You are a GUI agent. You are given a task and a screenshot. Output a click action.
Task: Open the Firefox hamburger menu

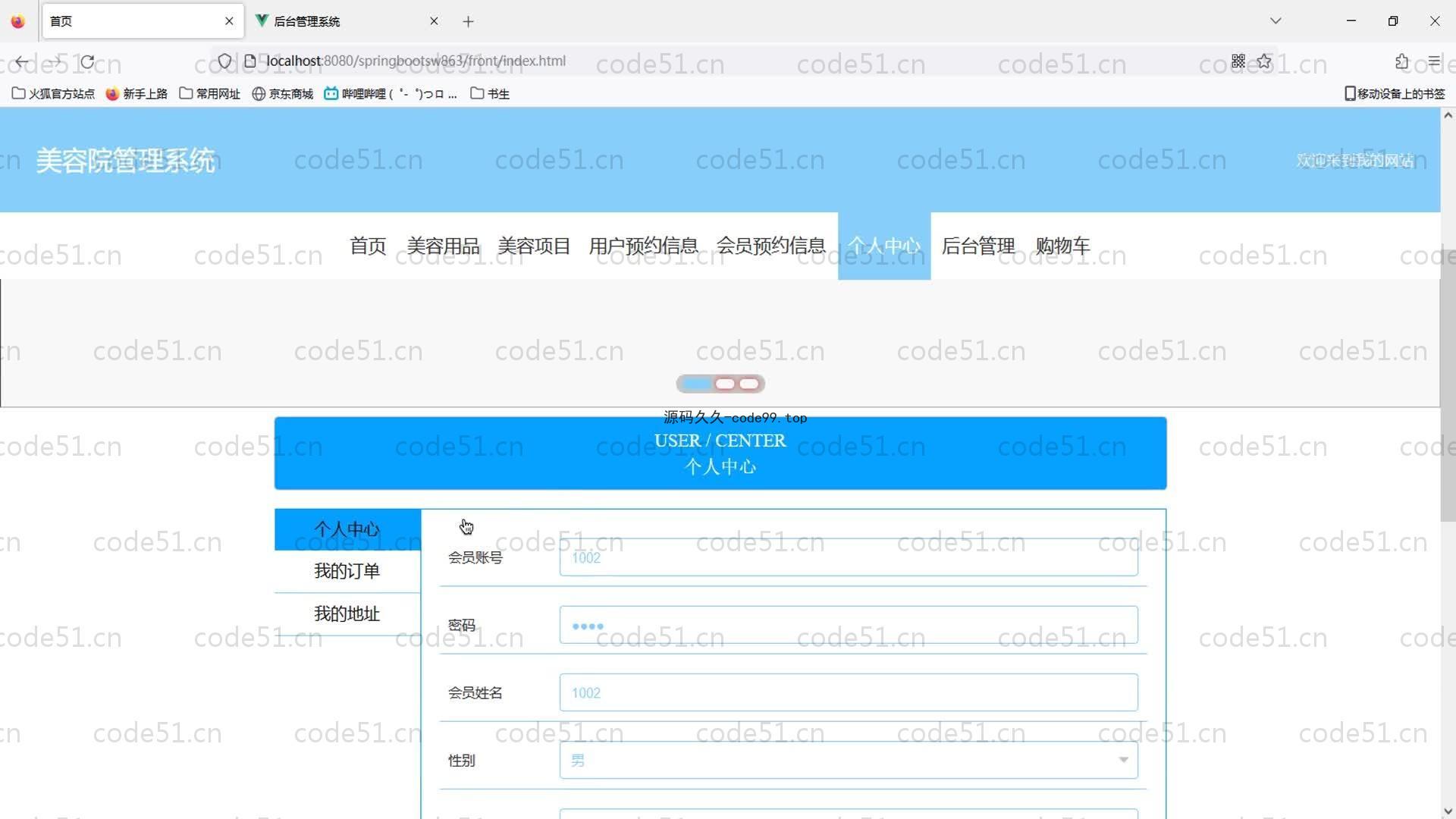coord(1433,61)
